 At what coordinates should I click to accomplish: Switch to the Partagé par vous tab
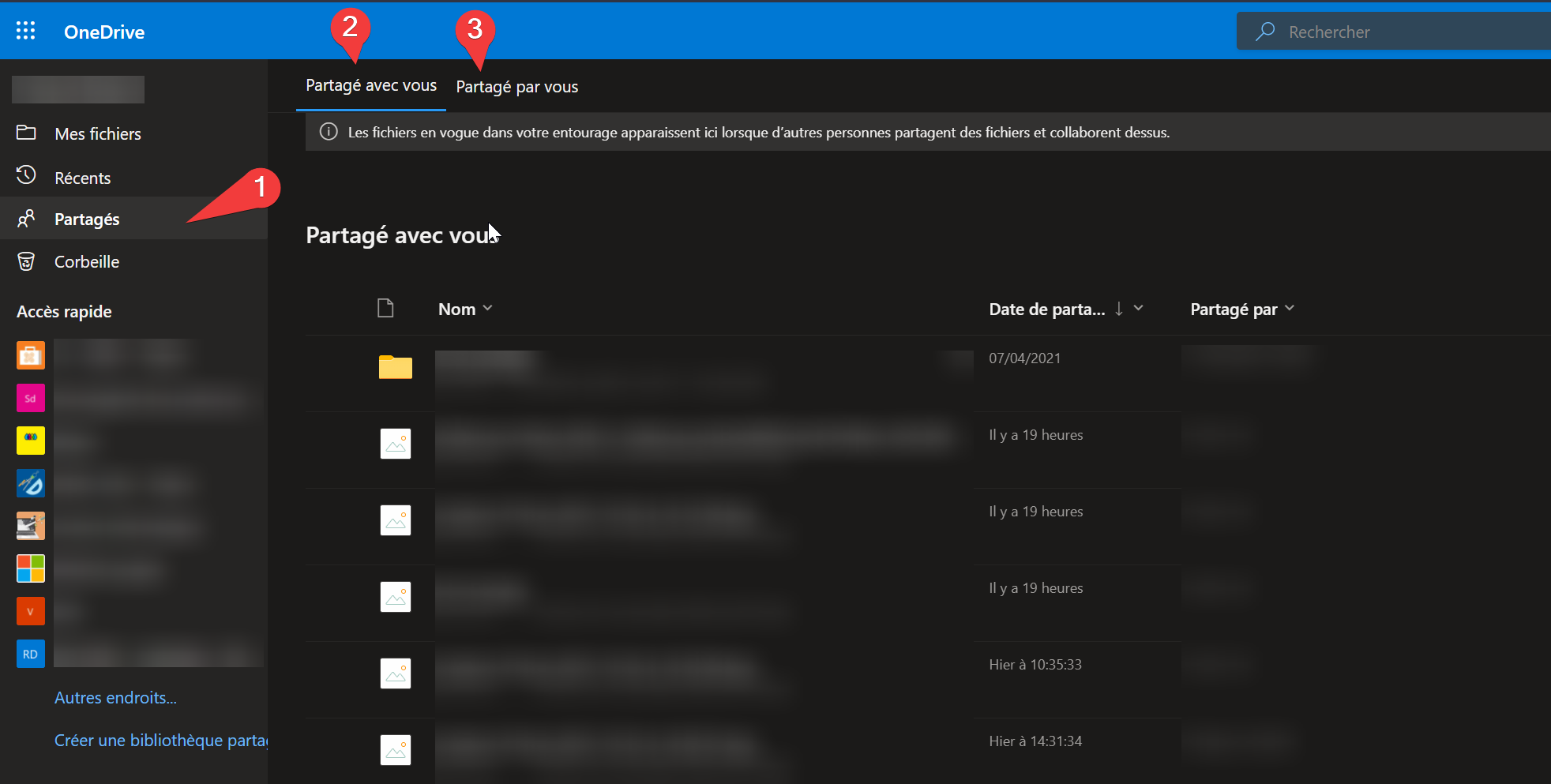517,87
